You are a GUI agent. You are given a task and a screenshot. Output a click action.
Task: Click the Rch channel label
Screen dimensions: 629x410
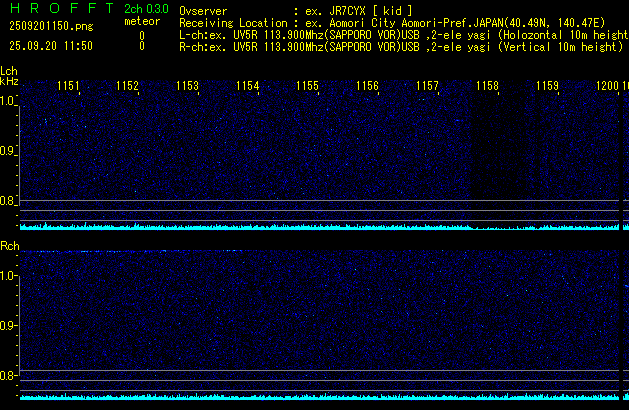(x=9, y=245)
